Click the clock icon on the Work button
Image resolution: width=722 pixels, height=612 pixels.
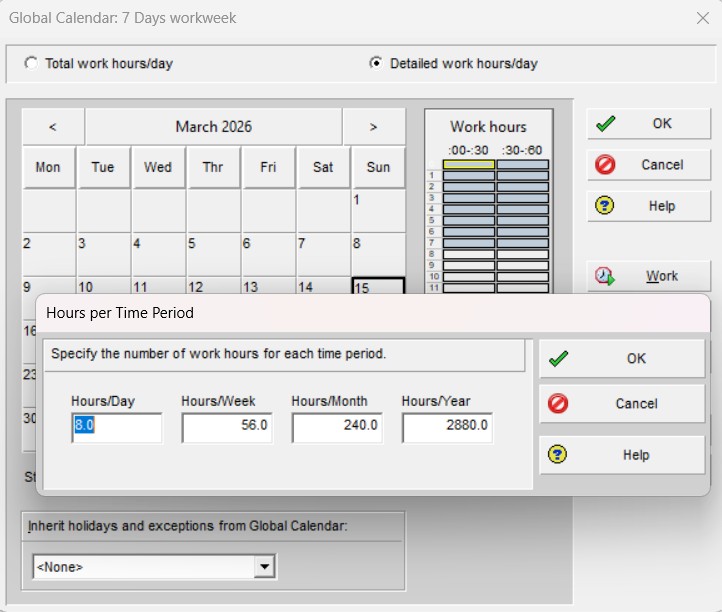pos(605,276)
